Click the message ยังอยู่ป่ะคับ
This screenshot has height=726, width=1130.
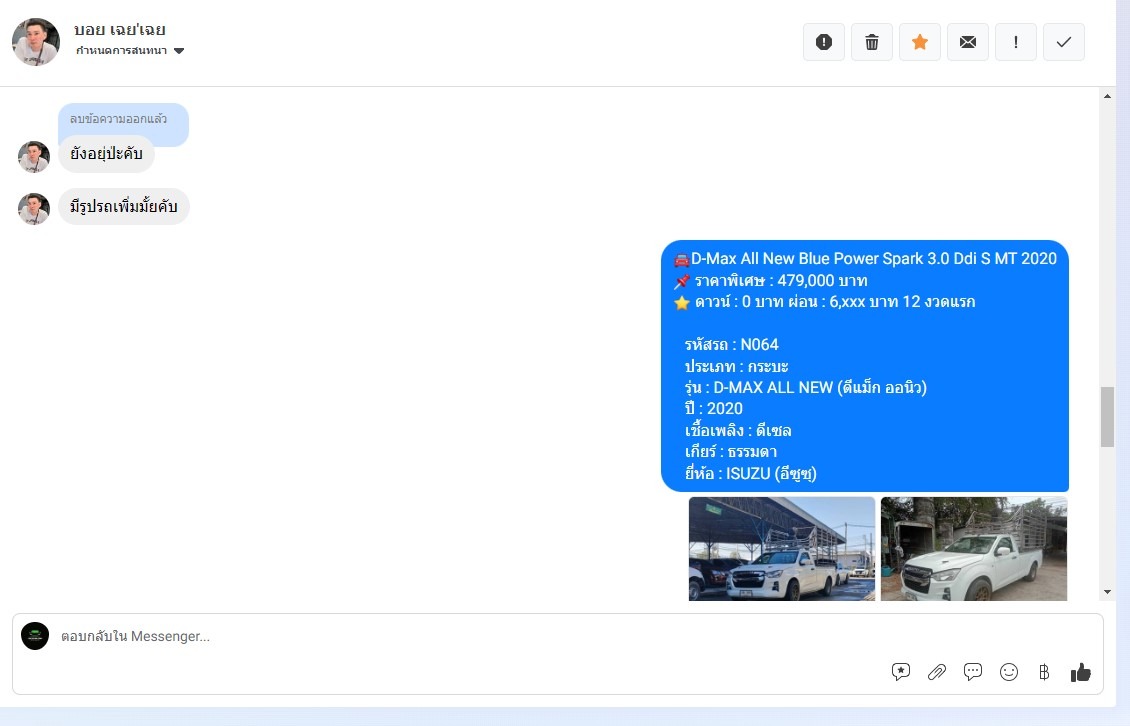tap(106, 154)
